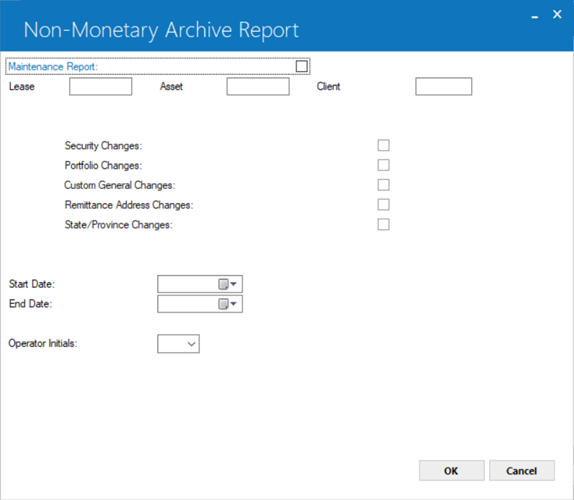Close the Non-Monetary Archive Report dialog
This screenshot has width=574, height=500.
coord(557,14)
